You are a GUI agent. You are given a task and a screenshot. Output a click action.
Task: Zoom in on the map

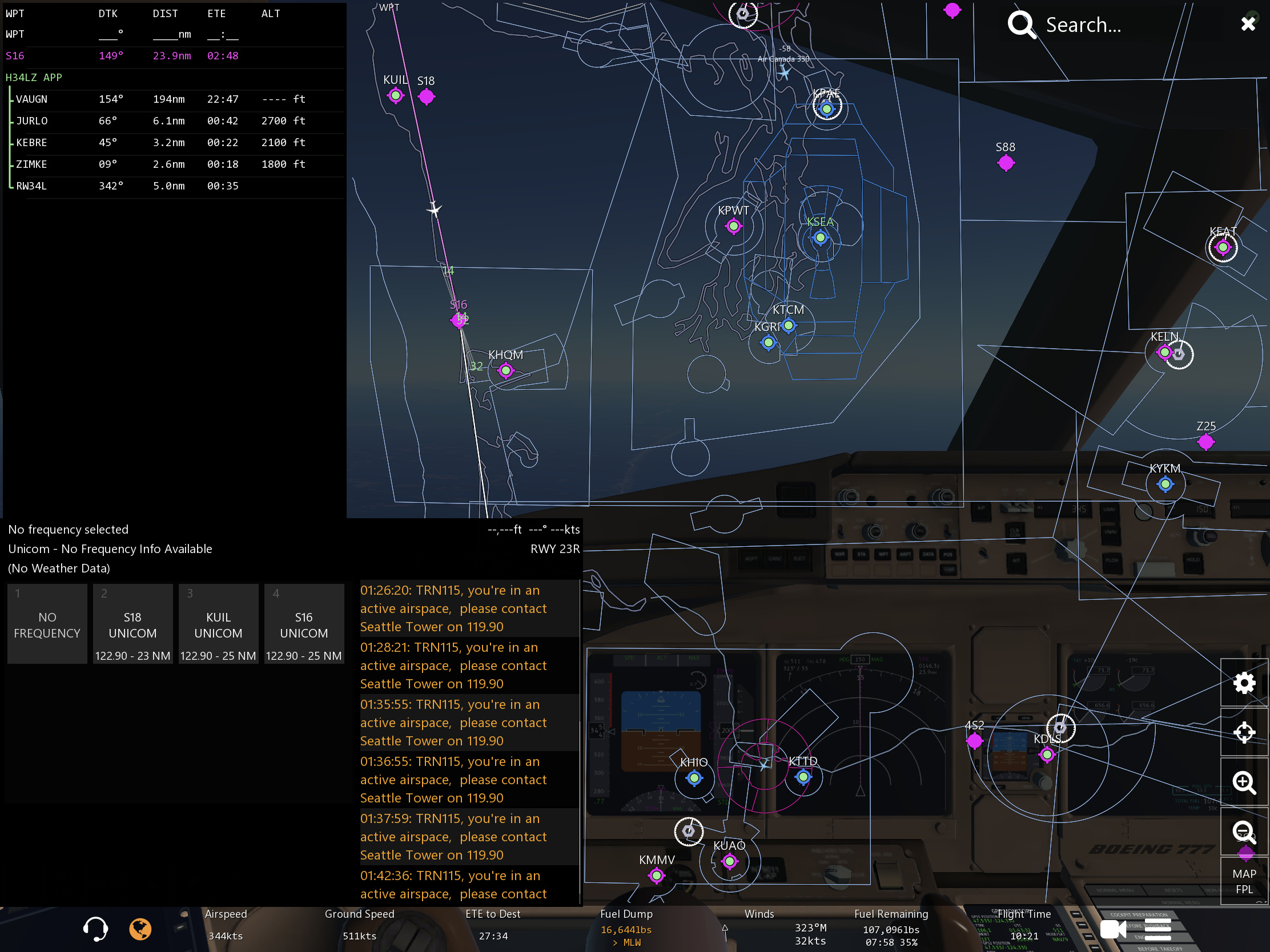point(1244,781)
